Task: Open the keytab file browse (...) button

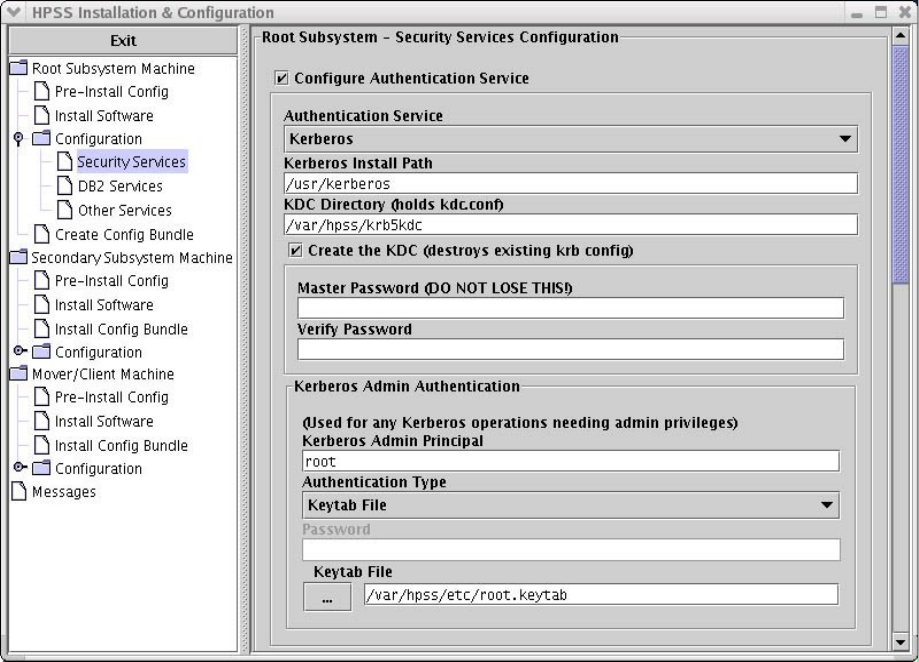Action: point(327,597)
